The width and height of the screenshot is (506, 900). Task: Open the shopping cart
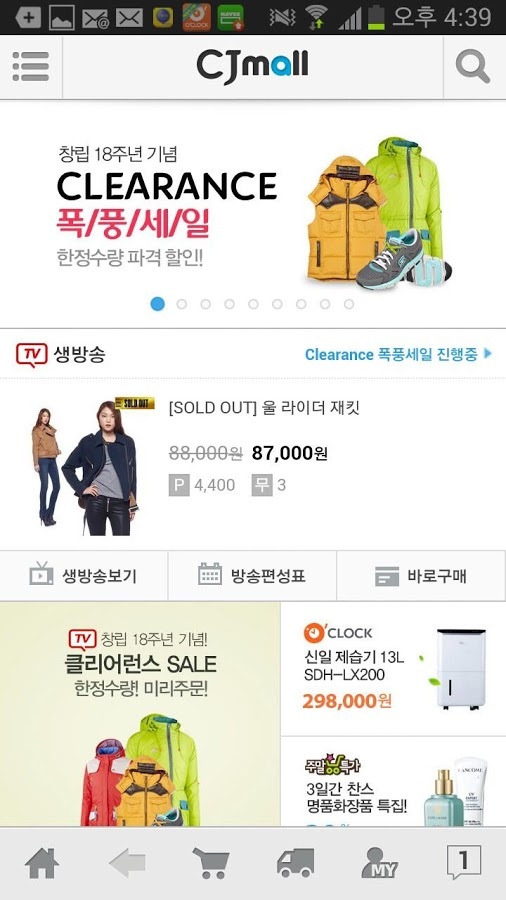(211, 863)
